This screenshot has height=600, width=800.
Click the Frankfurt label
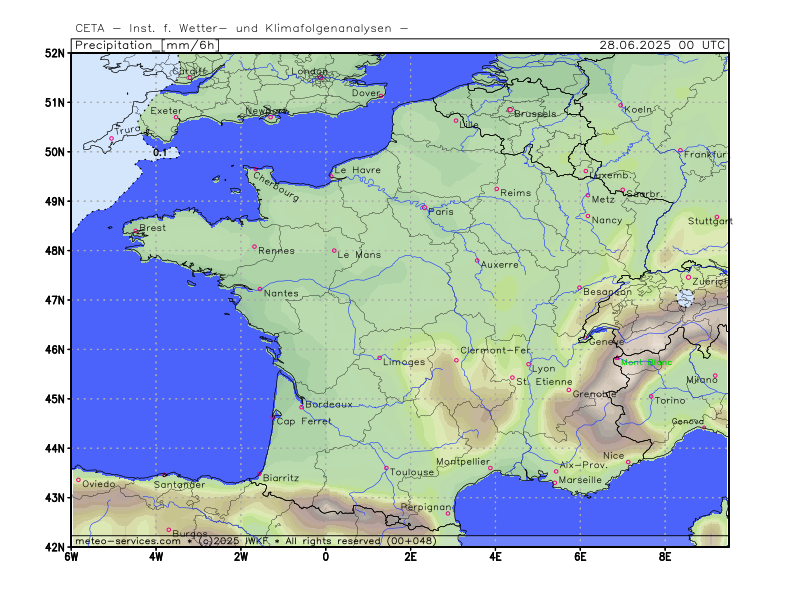click(x=706, y=155)
